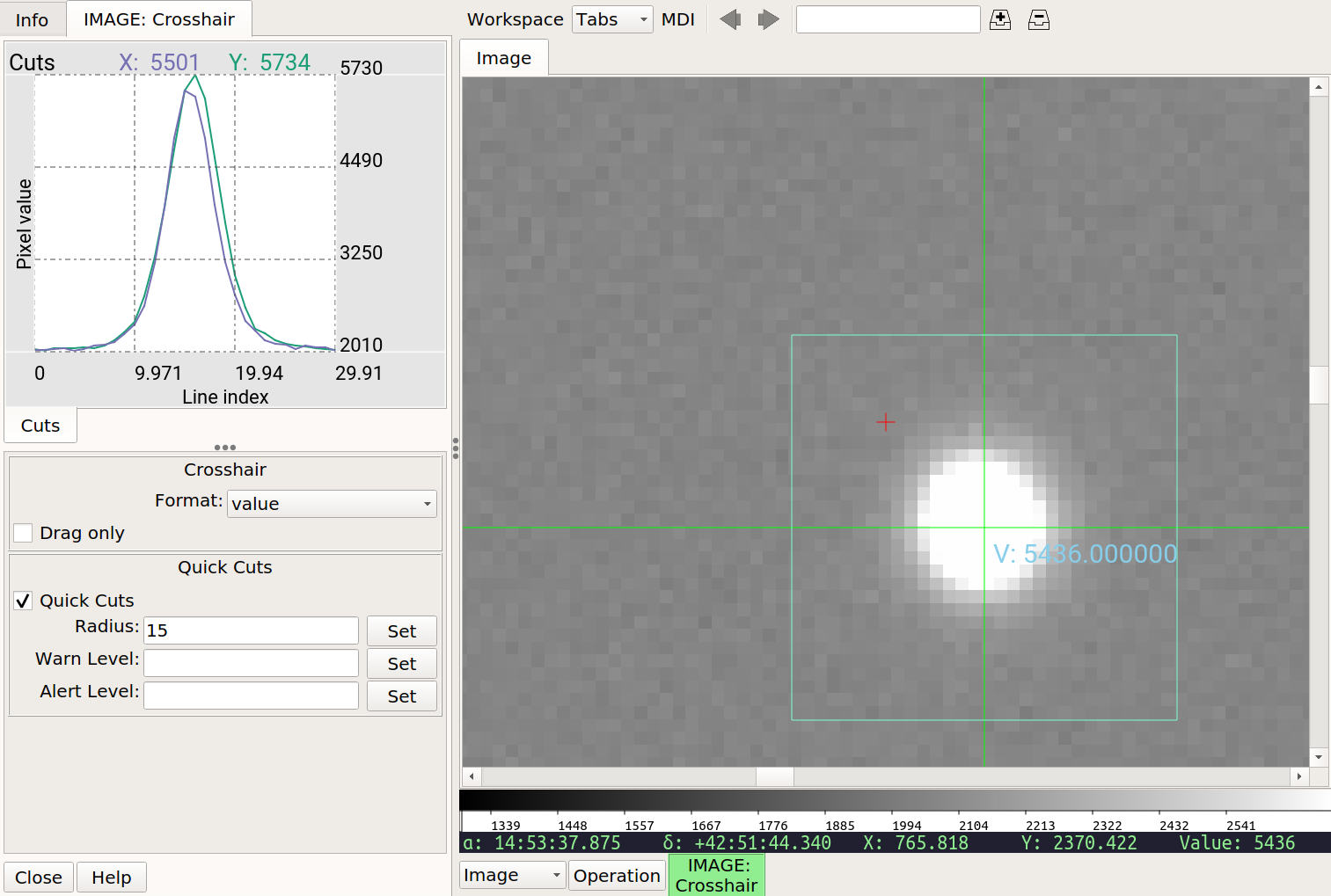Click the grayscale color bar
The width and height of the screenshot is (1331, 896).
click(895, 799)
